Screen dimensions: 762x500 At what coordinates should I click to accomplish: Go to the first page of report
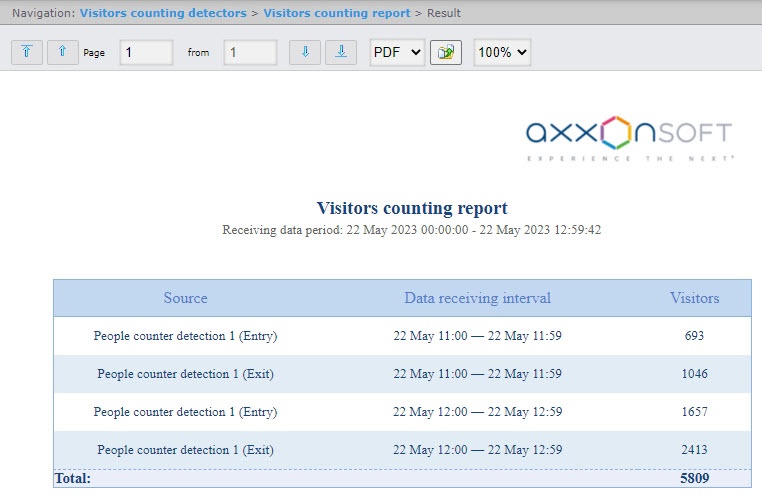tap(27, 52)
